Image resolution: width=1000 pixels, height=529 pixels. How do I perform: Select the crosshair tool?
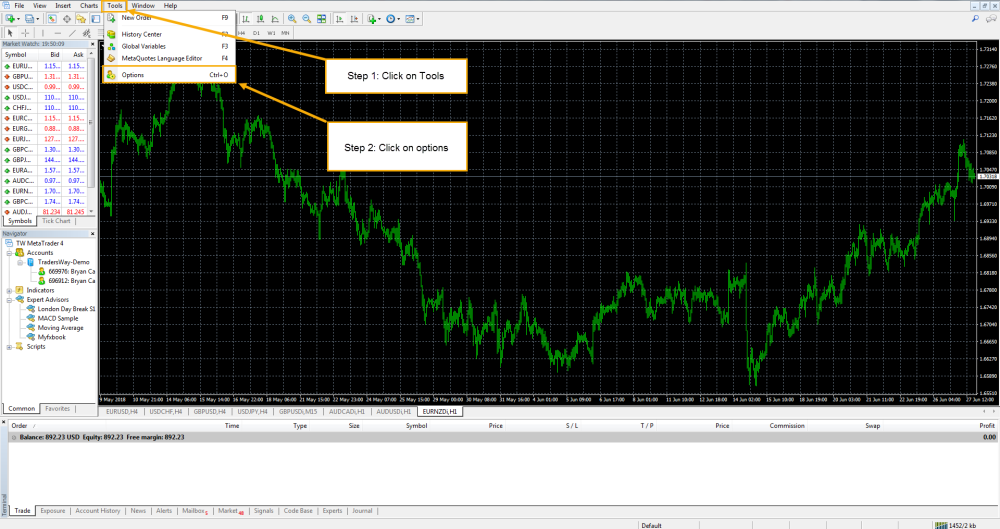(25, 33)
